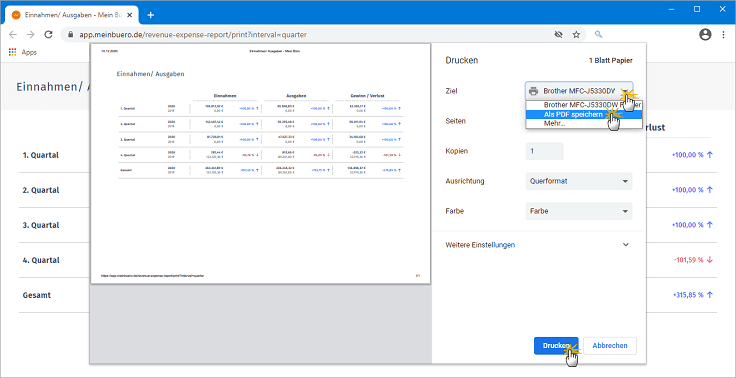Click the Kopien number field
Image resolution: width=736 pixels, height=378 pixels.
[544, 151]
